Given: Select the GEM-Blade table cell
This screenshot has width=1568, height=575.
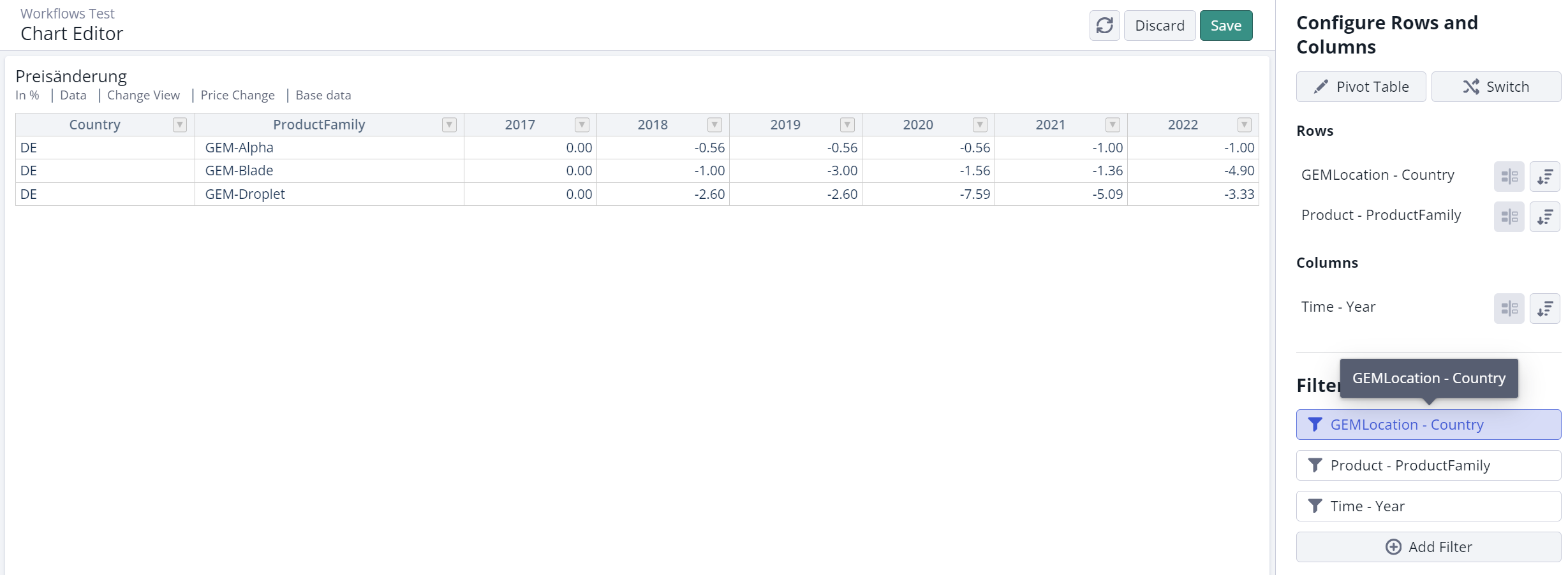Looking at the screenshot, I should (x=239, y=171).
